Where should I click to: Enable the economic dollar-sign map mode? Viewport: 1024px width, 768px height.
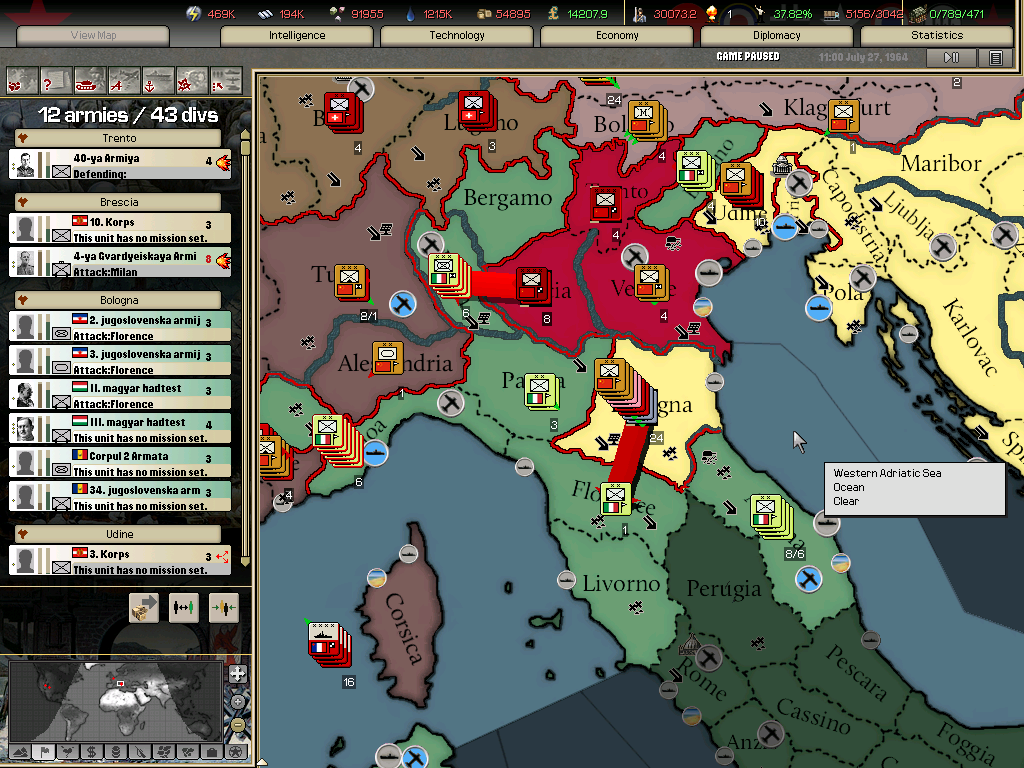pos(91,751)
